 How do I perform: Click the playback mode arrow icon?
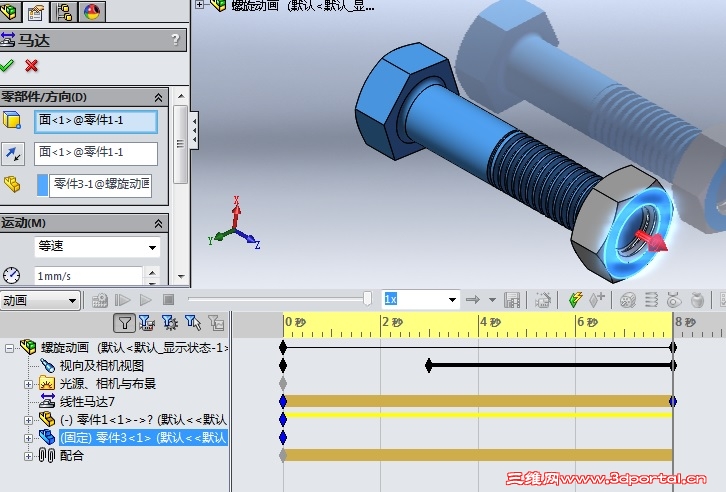[x=473, y=300]
